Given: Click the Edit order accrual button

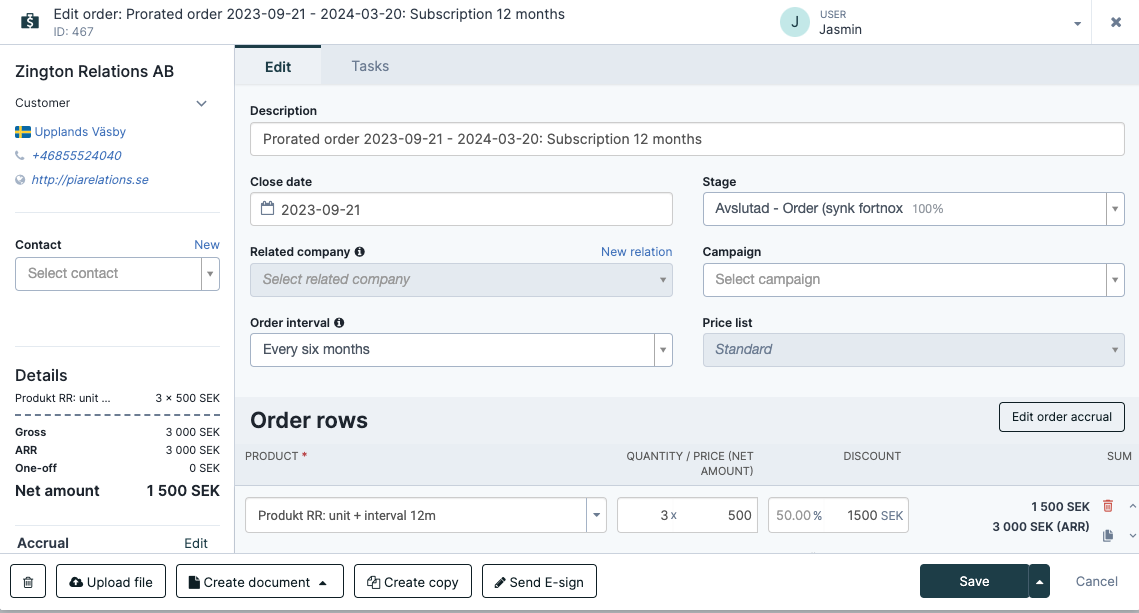Looking at the screenshot, I should 1061,417.
